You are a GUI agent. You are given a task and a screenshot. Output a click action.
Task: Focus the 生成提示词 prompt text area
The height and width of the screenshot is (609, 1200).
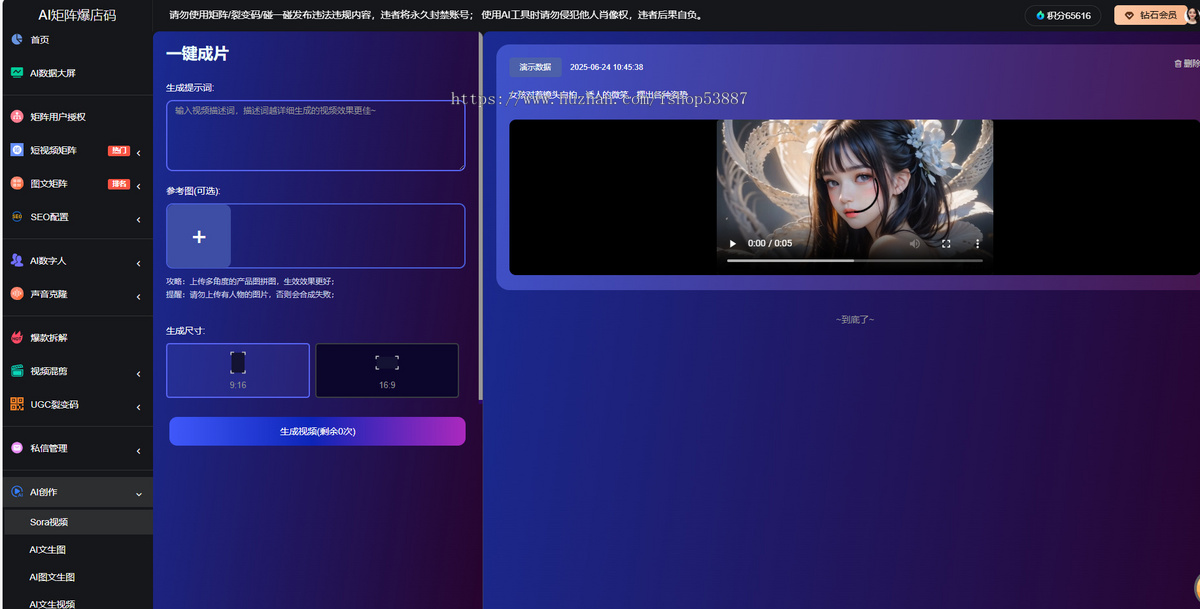click(315, 135)
